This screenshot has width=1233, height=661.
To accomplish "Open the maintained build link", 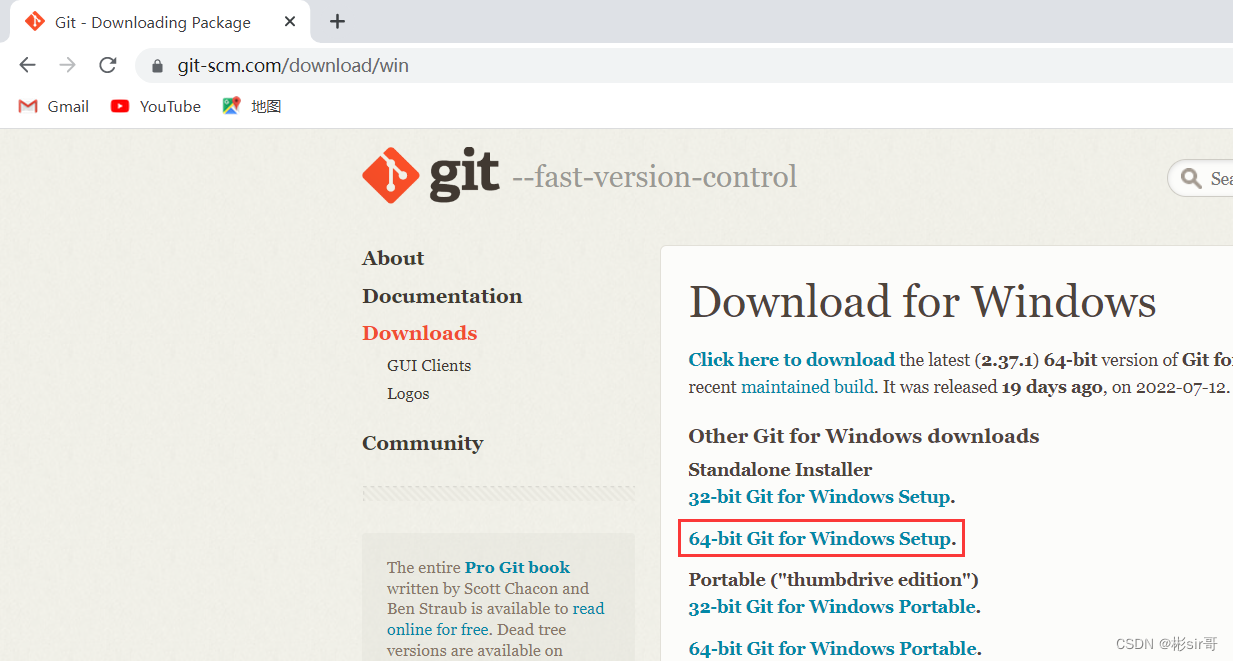I will click(806, 386).
